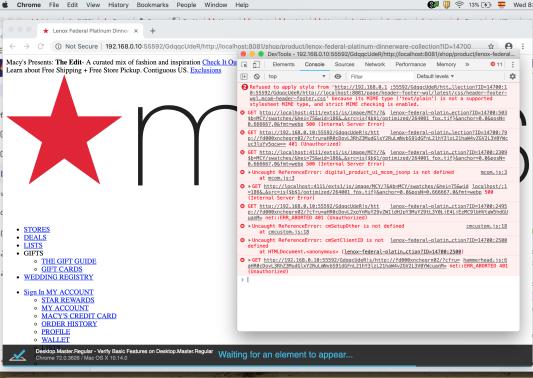Clear the console
Viewport: 533px width, 378px height.
tap(257, 76)
